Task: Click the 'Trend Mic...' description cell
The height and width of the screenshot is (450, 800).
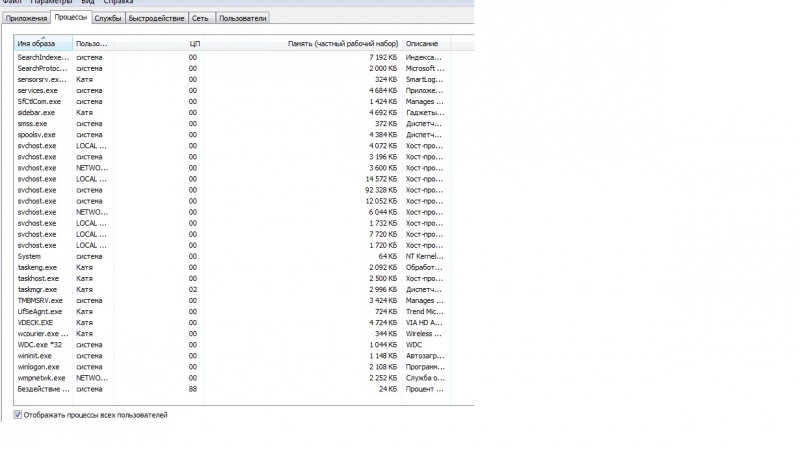Action: [424, 312]
